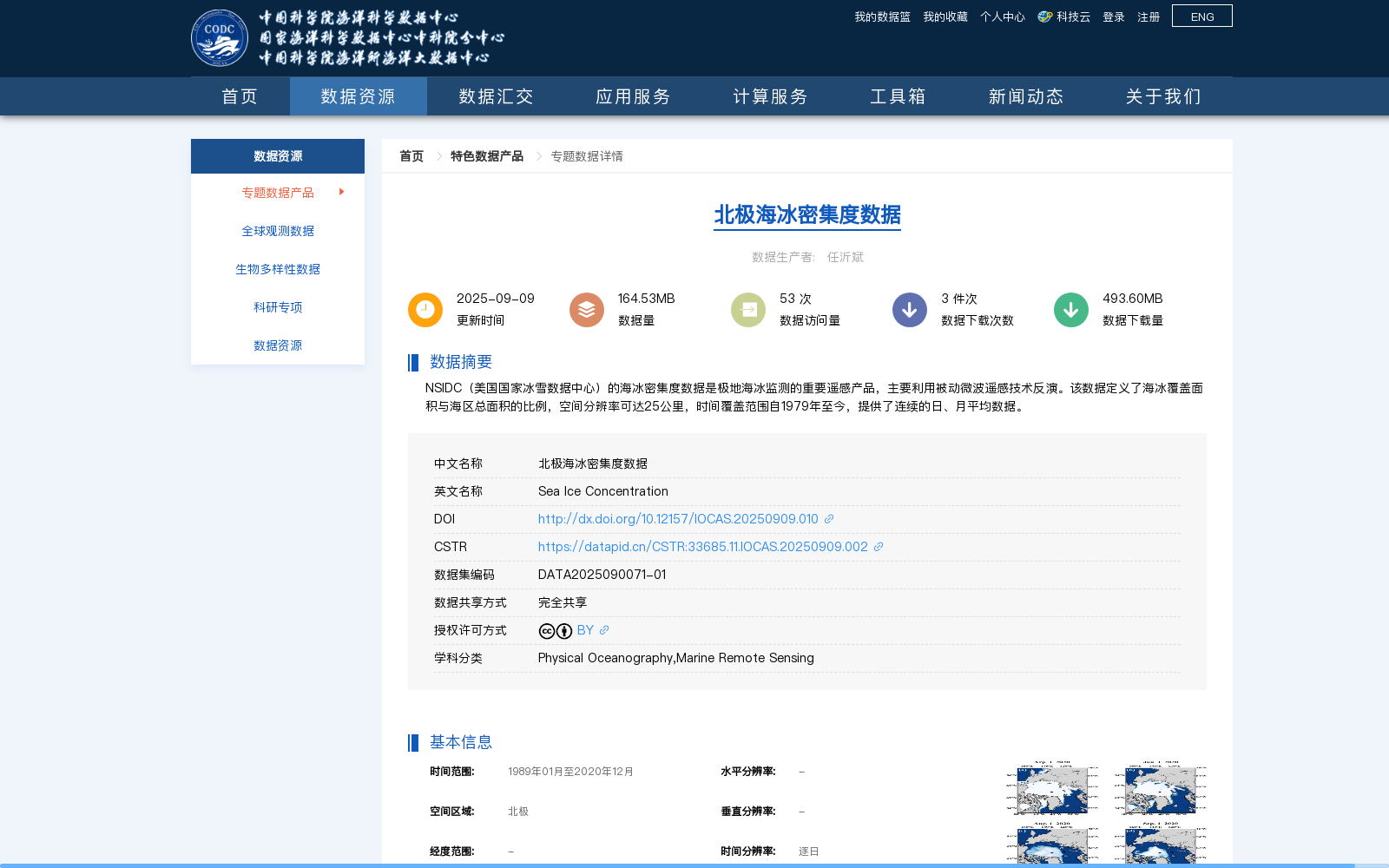
Task: Open 我的数据篮 link
Action: coord(883,16)
